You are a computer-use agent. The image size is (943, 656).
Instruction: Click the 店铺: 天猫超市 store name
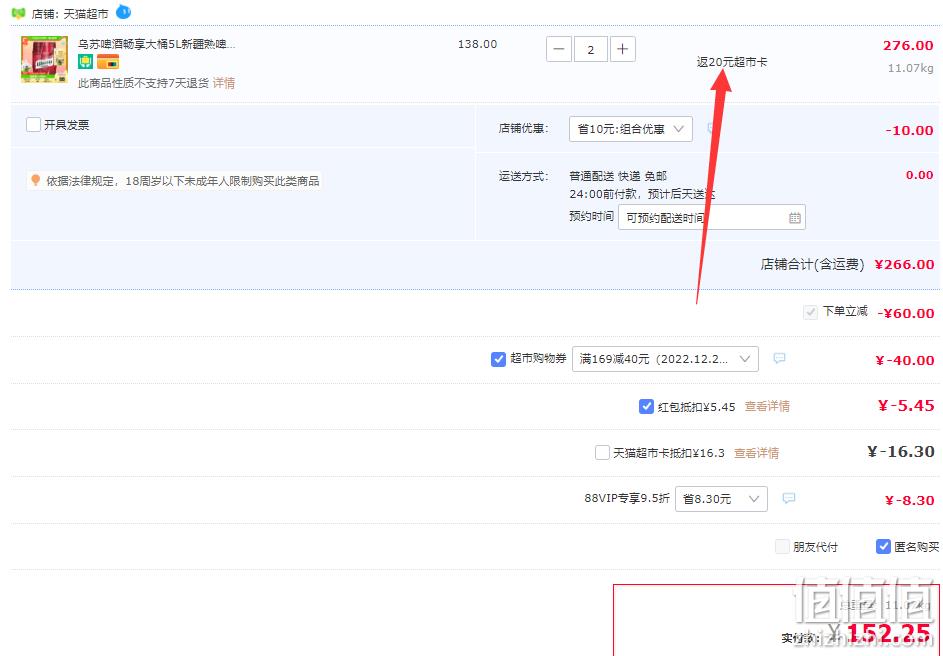coord(70,14)
